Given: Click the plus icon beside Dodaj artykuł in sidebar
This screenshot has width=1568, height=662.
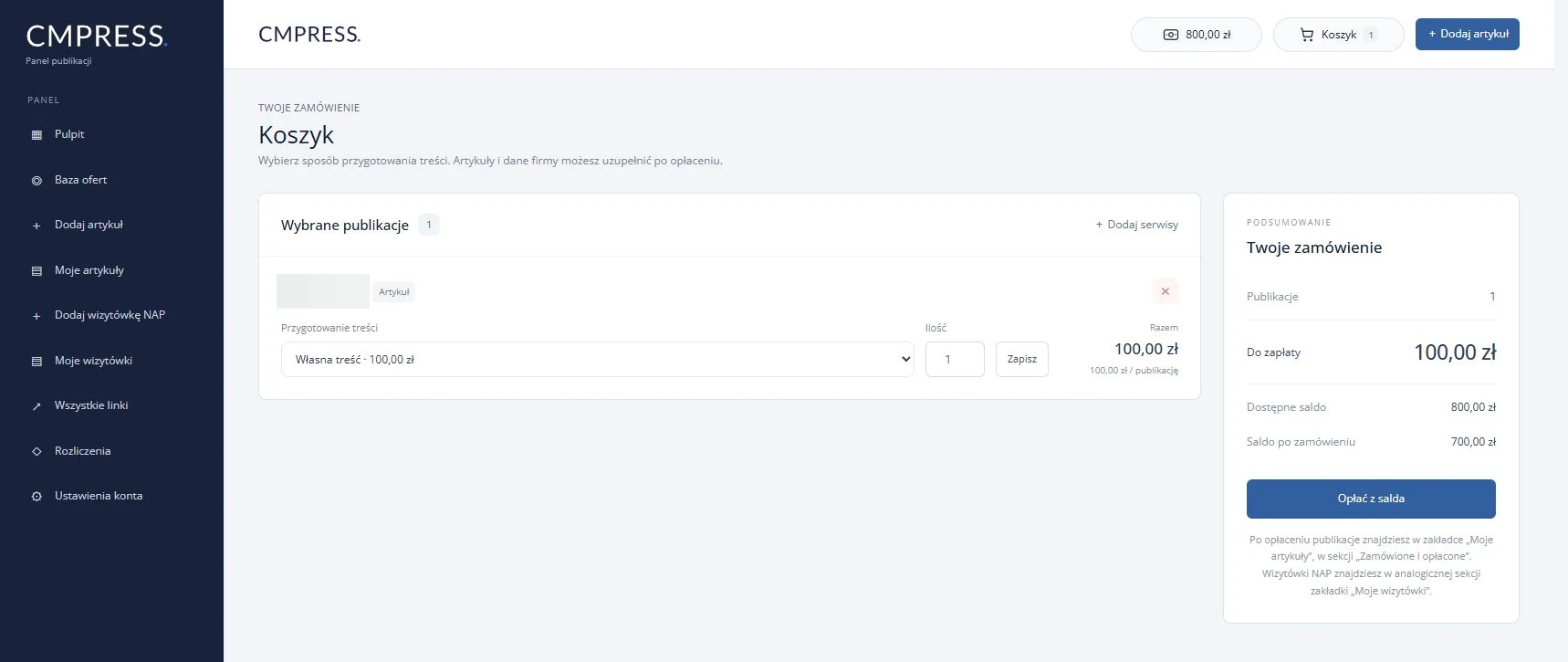Looking at the screenshot, I should coord(37,226).
